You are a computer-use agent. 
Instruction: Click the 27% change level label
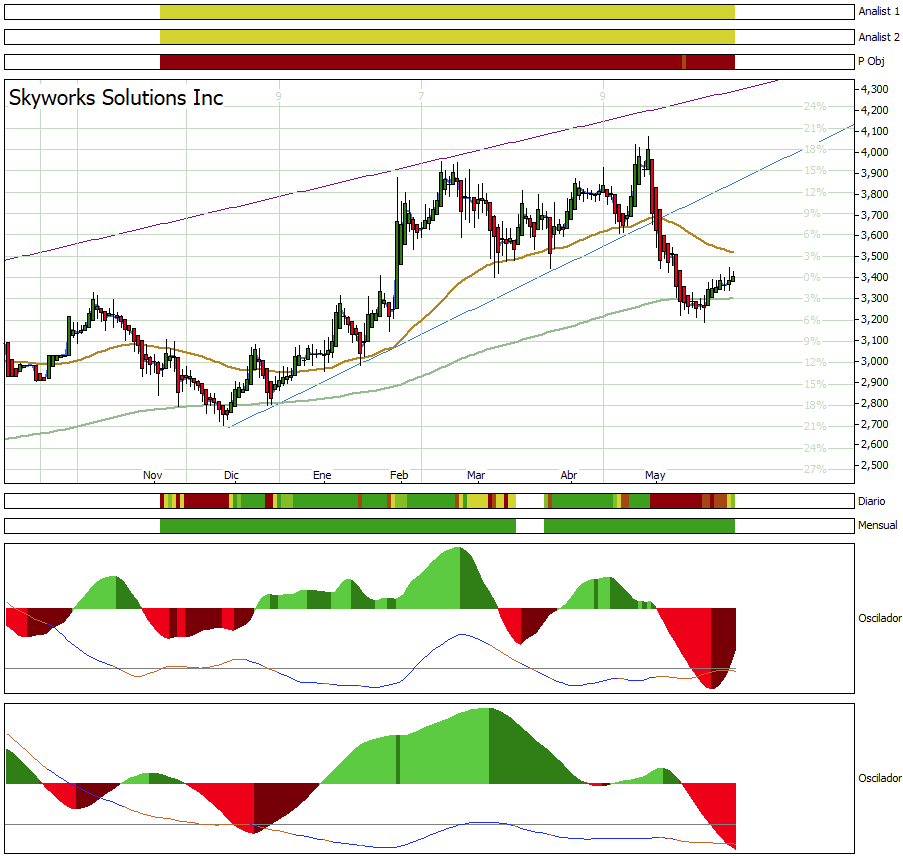coord(815,469)
